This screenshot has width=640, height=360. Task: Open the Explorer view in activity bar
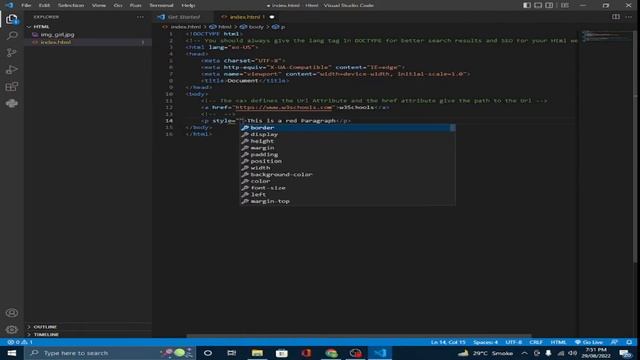point(12,19)
